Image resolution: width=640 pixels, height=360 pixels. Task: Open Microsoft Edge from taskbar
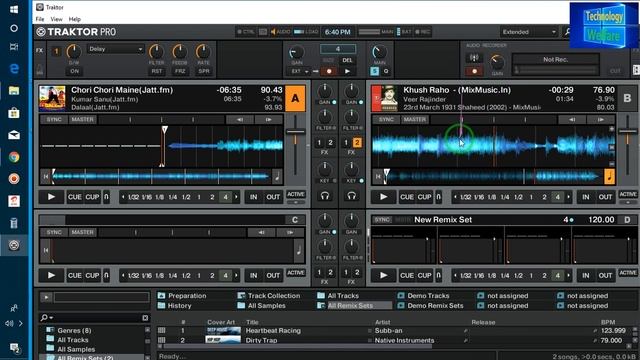[x=14, y=68]
